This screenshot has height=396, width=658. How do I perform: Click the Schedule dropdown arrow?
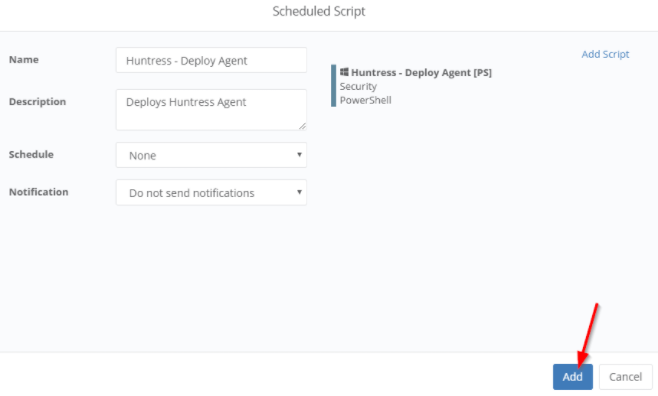(x=299, y=154)
